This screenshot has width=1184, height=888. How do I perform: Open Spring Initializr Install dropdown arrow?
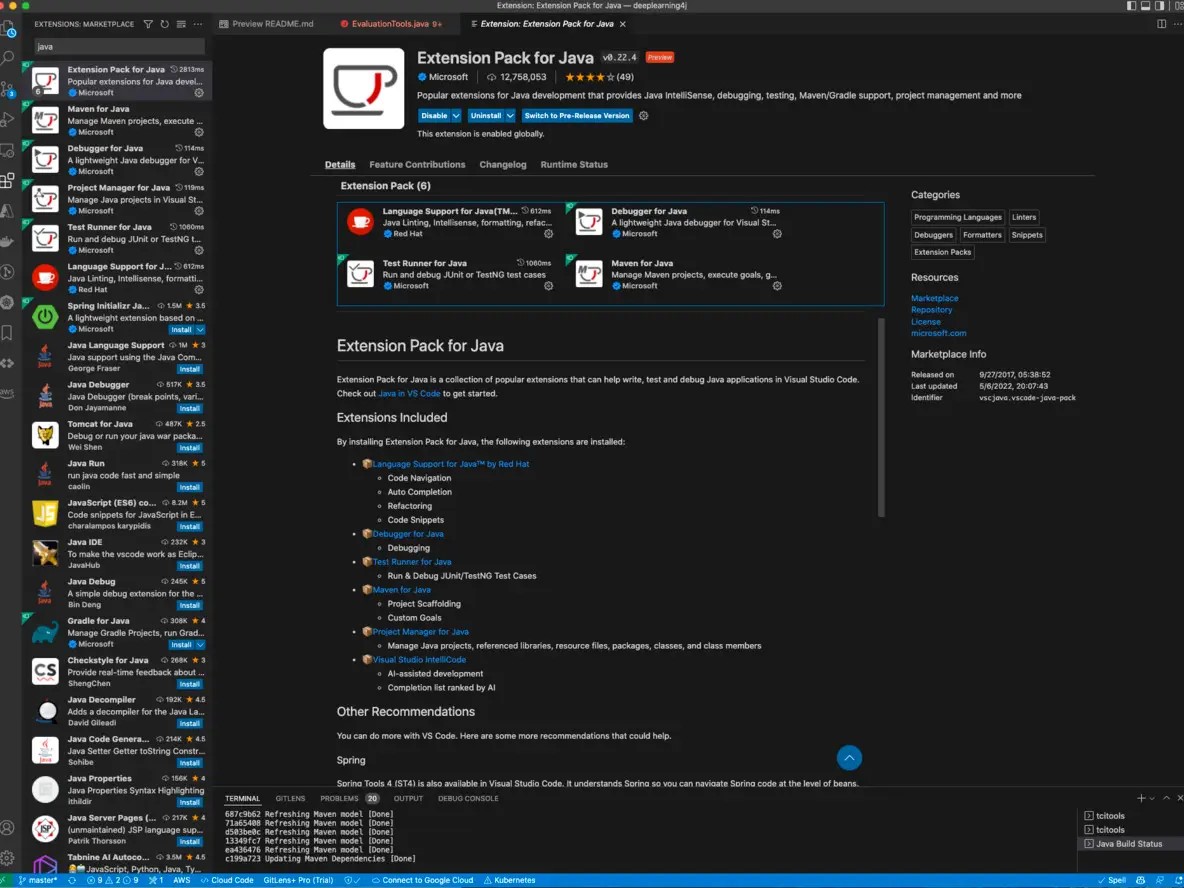point(200,329)
